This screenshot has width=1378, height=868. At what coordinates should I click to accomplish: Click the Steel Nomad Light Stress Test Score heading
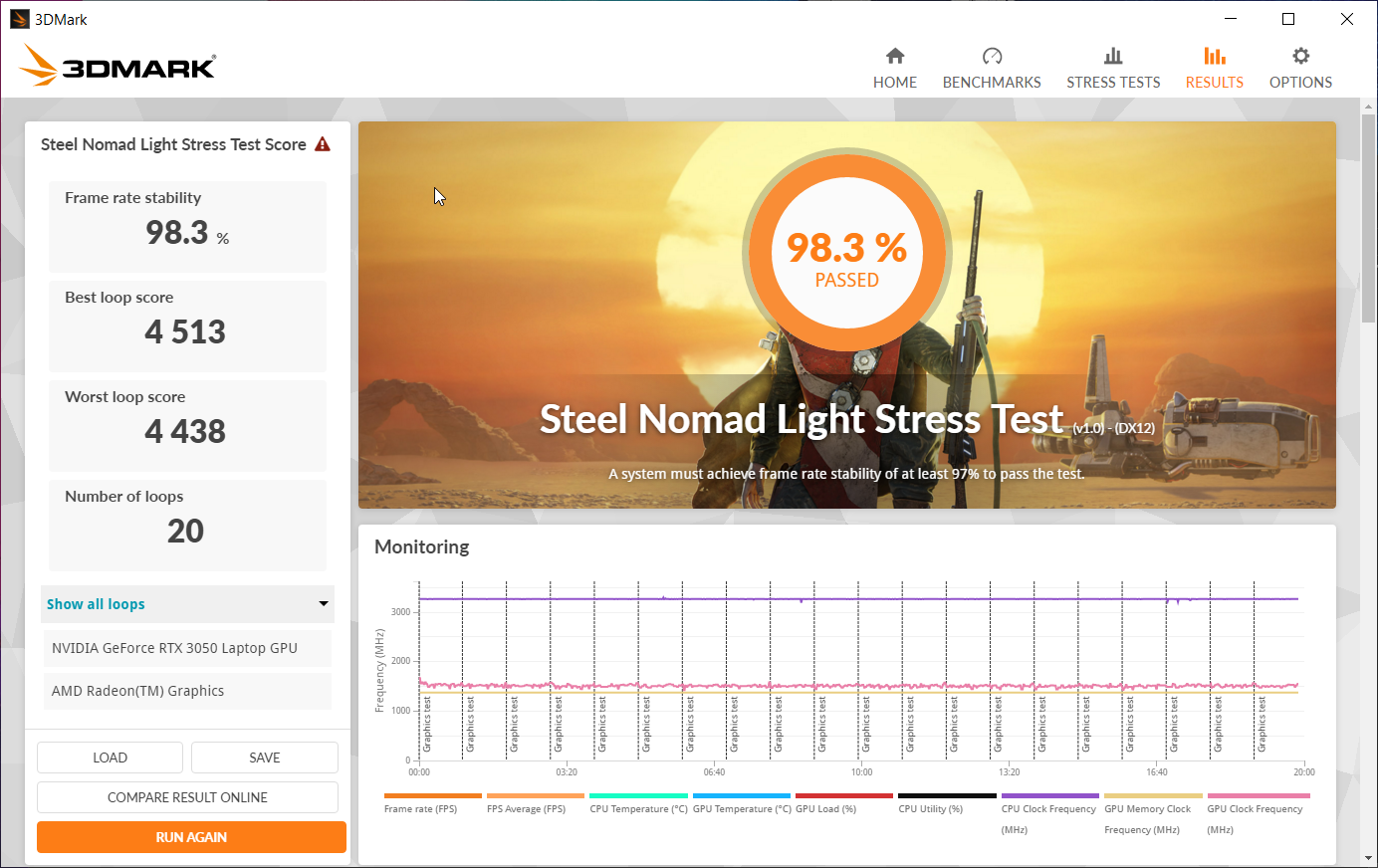173,144
